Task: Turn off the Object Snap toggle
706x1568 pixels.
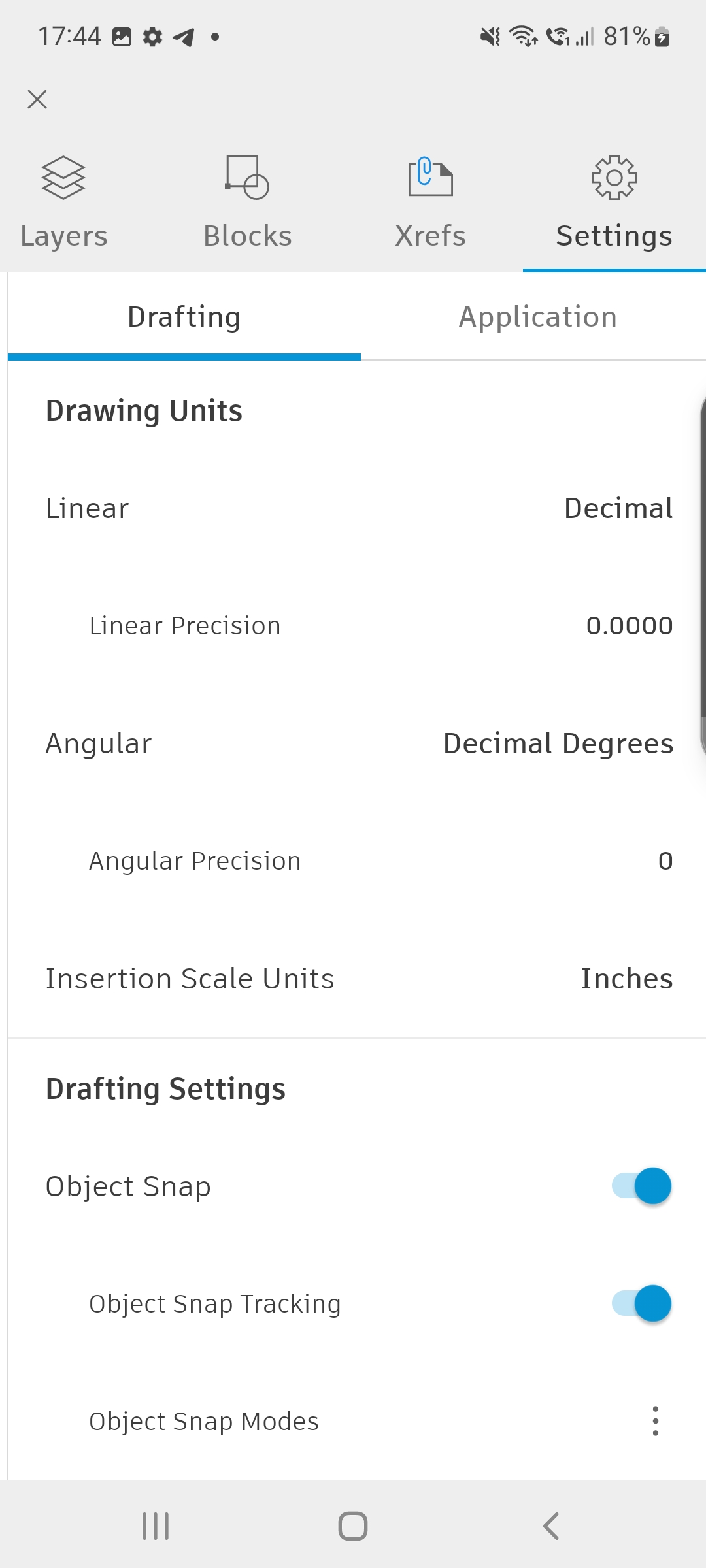Action: (x=642, y=1186)
